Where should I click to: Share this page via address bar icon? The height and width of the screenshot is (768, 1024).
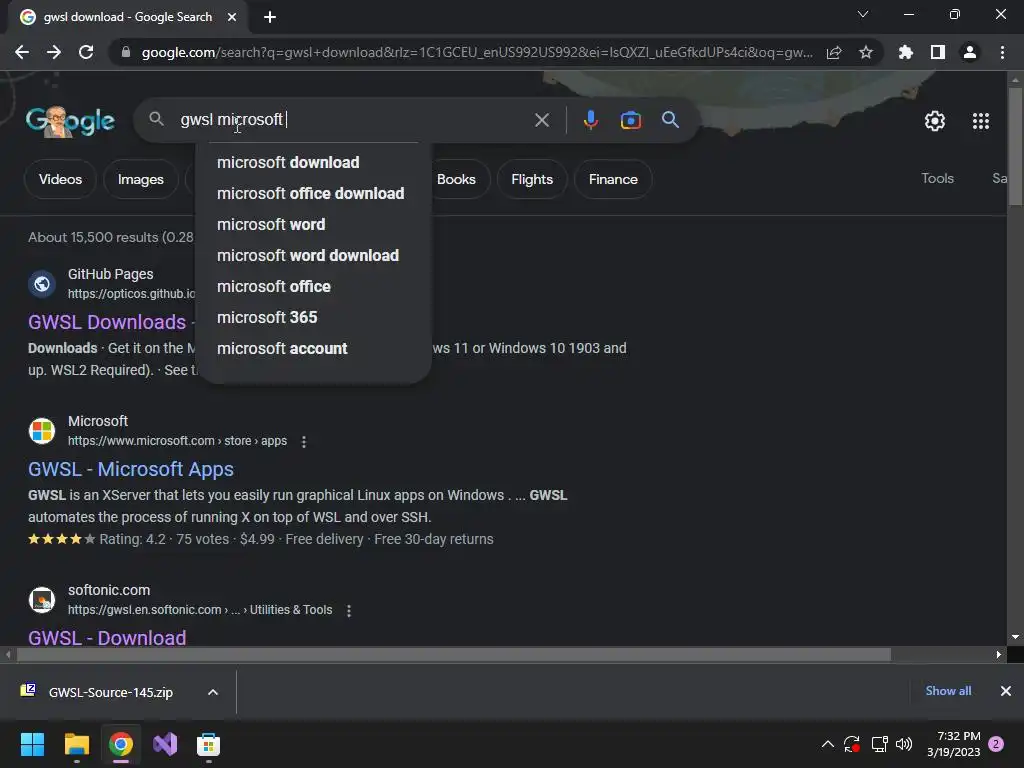(x=834, y=52)
